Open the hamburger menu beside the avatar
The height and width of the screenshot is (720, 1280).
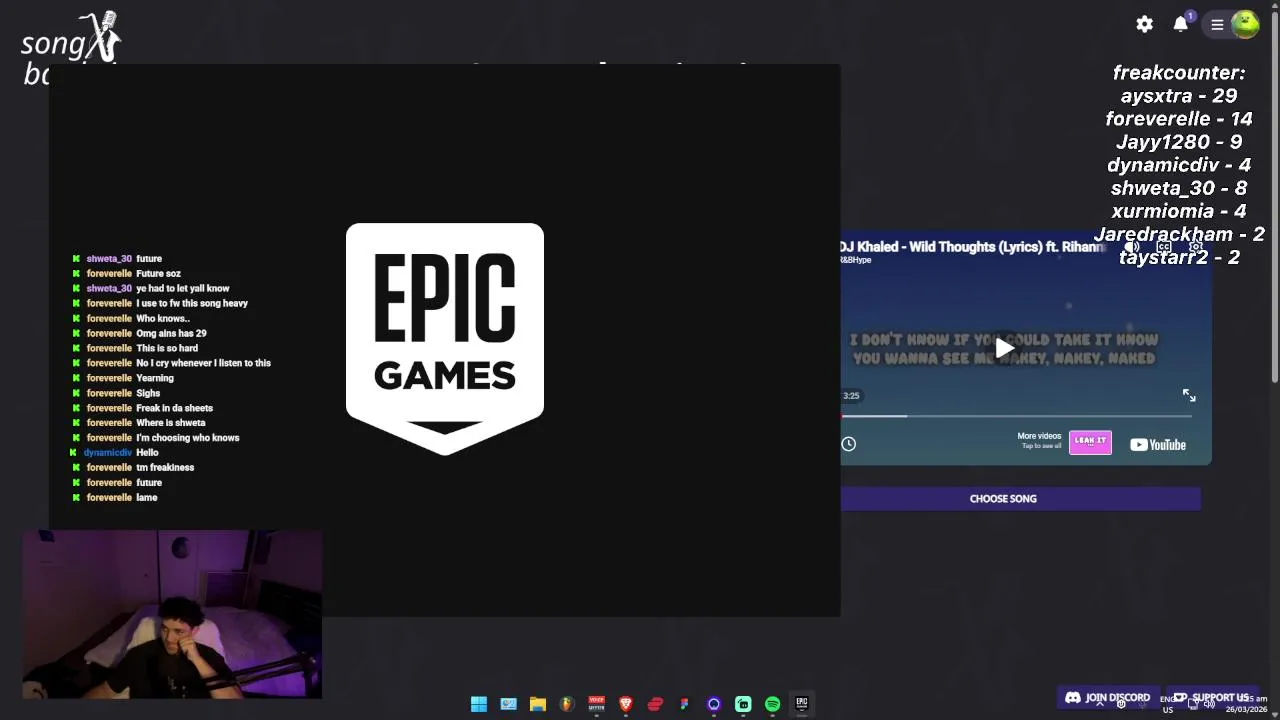pyautogui.click(x=1217, y=25)
